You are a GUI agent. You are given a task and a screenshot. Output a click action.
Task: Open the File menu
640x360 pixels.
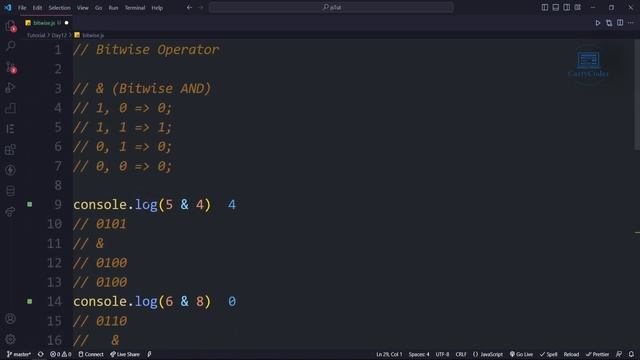click(x=22, y=8)
